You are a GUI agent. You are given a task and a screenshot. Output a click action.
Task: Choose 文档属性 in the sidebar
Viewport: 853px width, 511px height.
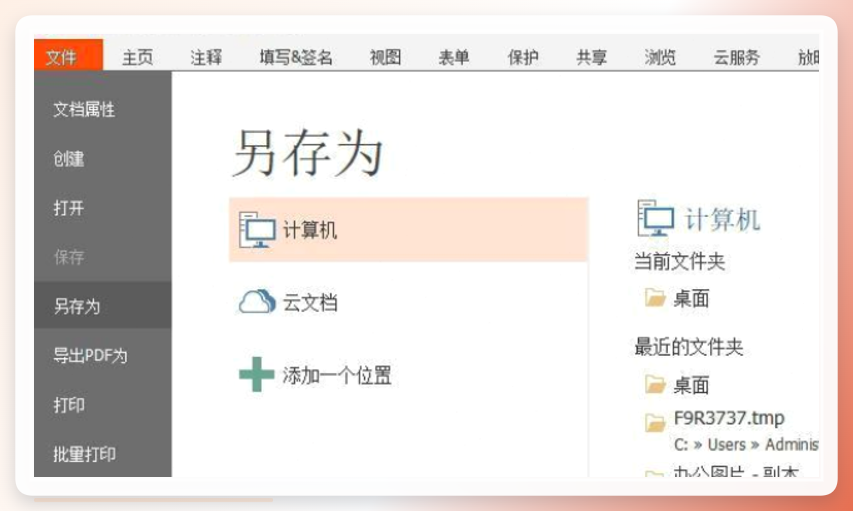click(84, 109)
